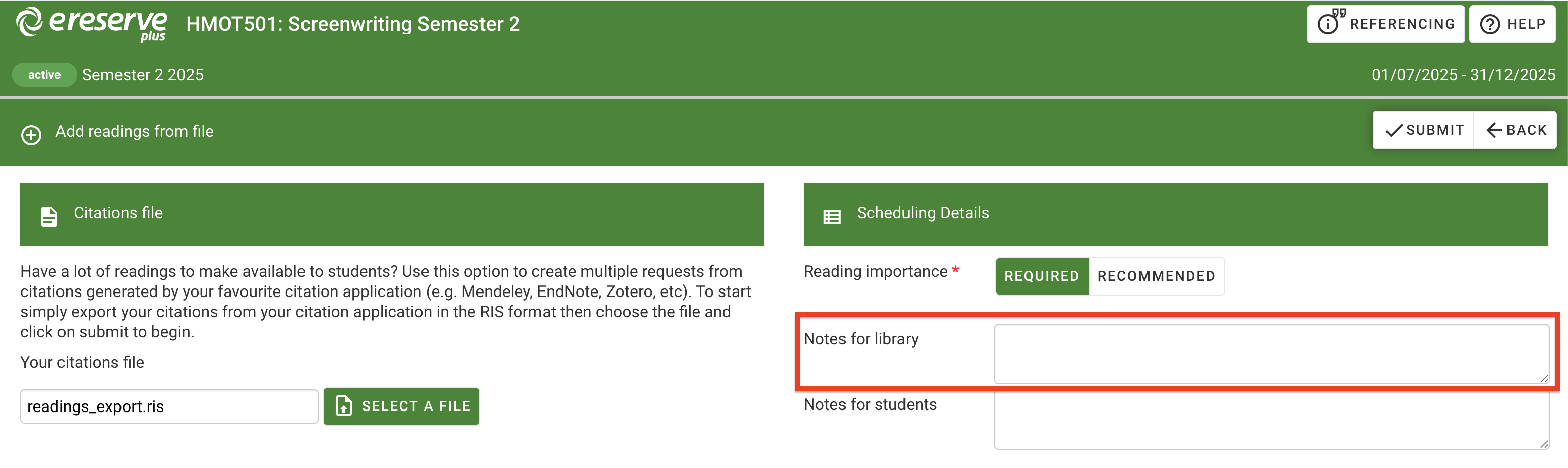Click the Add readings plus circle icon
Viewport: 1568px width, 468px height.
click(31, 135)
